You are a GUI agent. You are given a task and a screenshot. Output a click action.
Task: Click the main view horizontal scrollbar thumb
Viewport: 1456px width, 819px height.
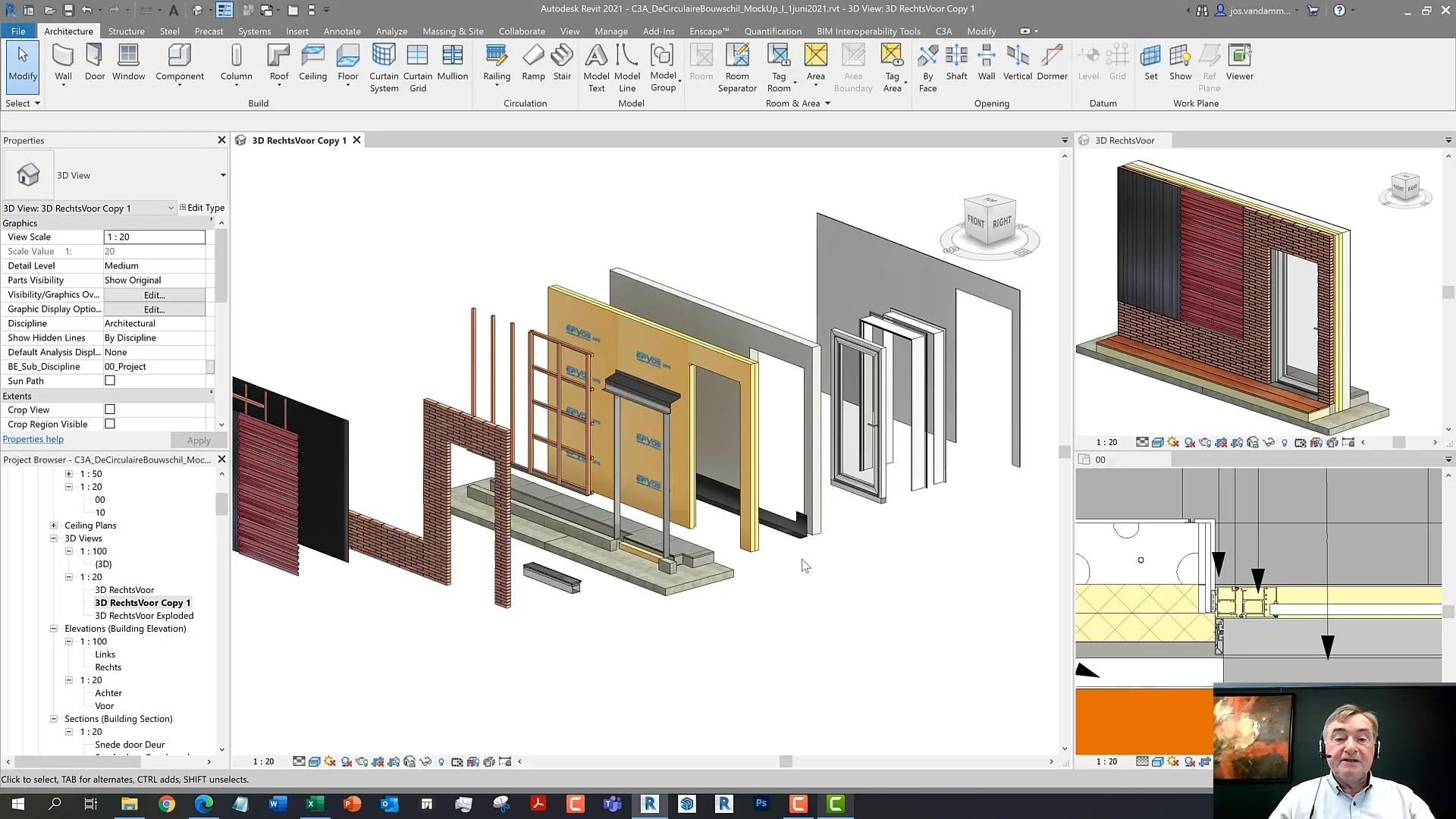[786, 761]
